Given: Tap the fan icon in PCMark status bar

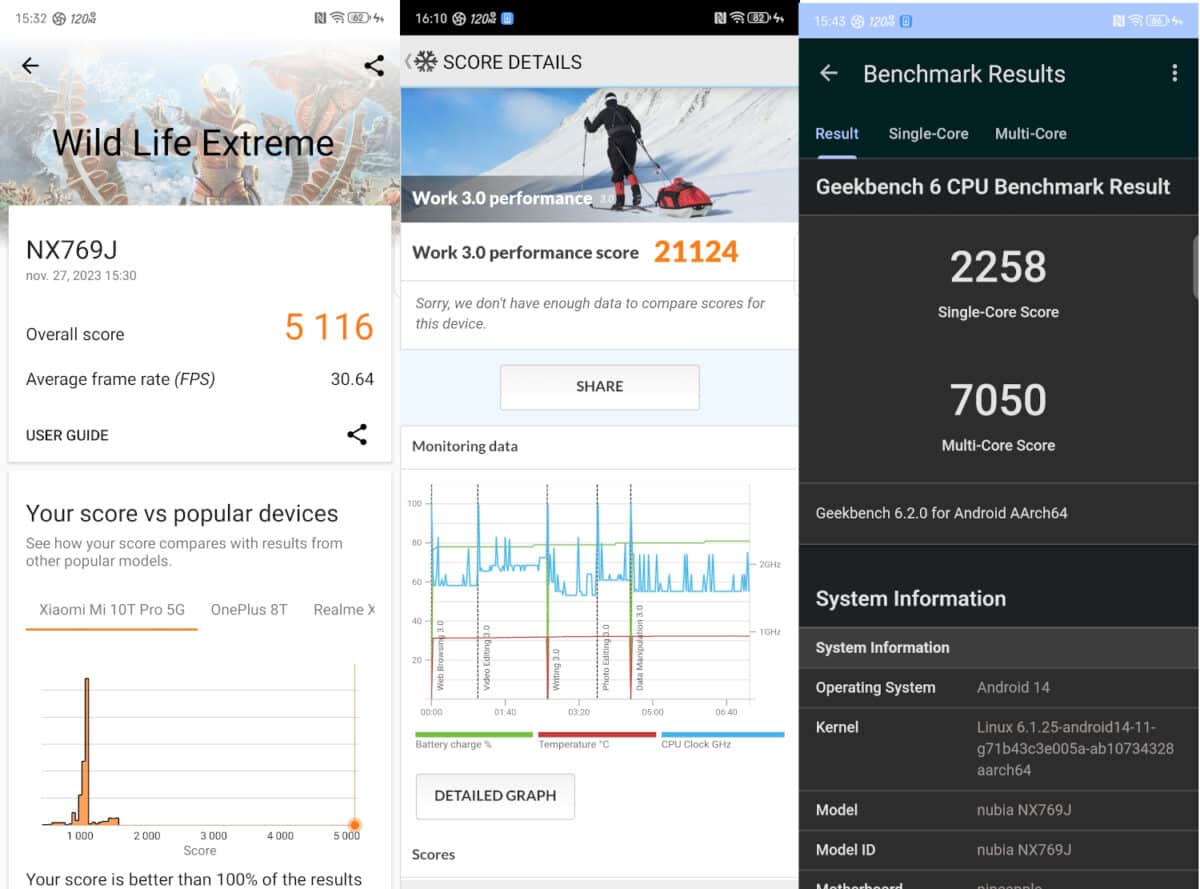Looking at the screenshot, I should pos(459,18).
